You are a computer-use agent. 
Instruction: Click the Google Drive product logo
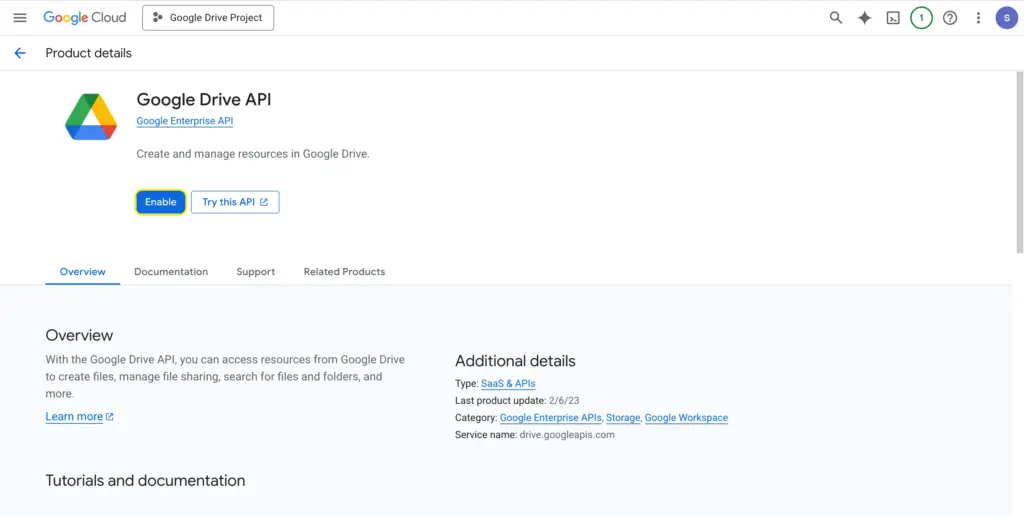pyautogui.click(x=91, y=116)
